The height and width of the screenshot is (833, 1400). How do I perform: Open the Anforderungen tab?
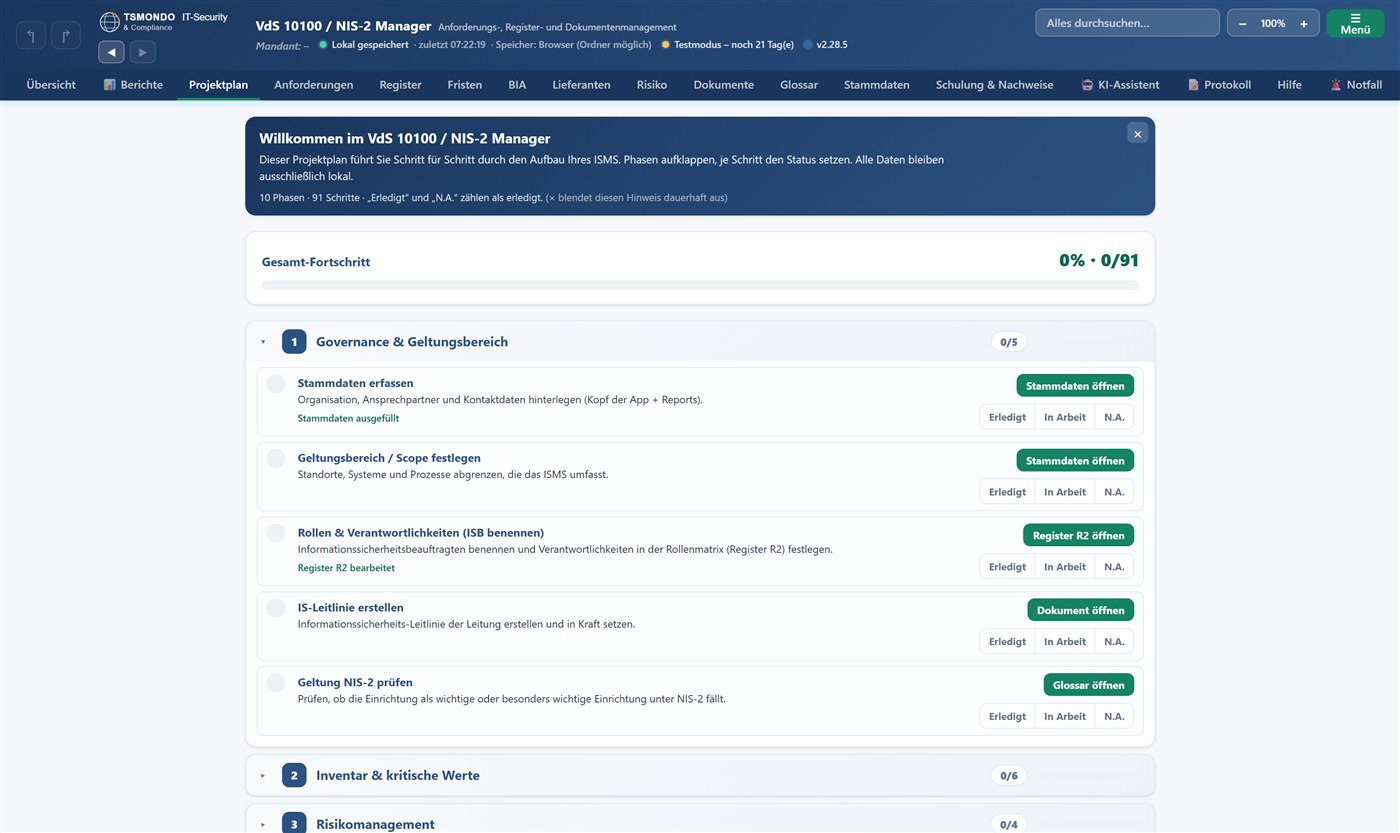point(314,85)
